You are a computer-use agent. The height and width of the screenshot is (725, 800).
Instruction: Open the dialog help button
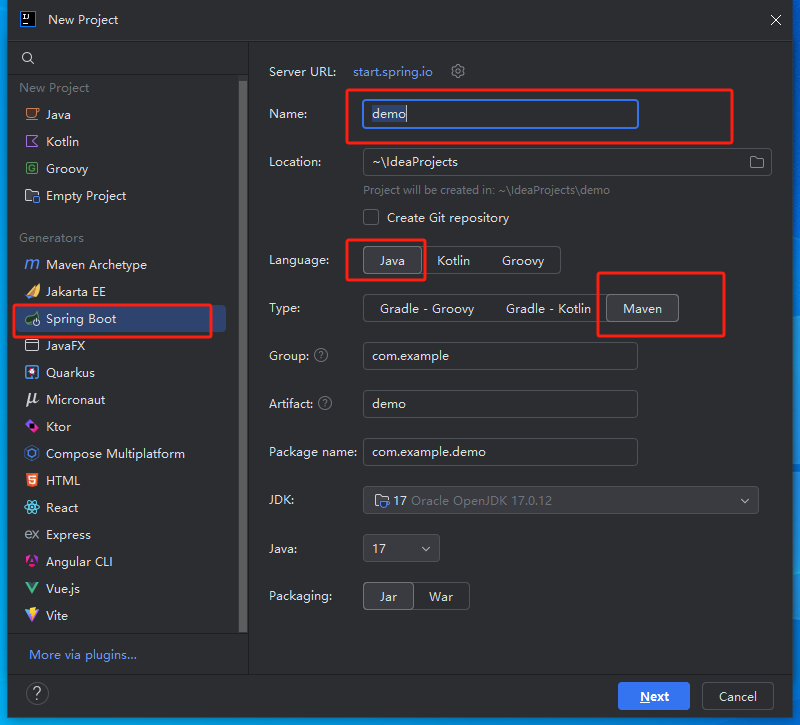37,693
